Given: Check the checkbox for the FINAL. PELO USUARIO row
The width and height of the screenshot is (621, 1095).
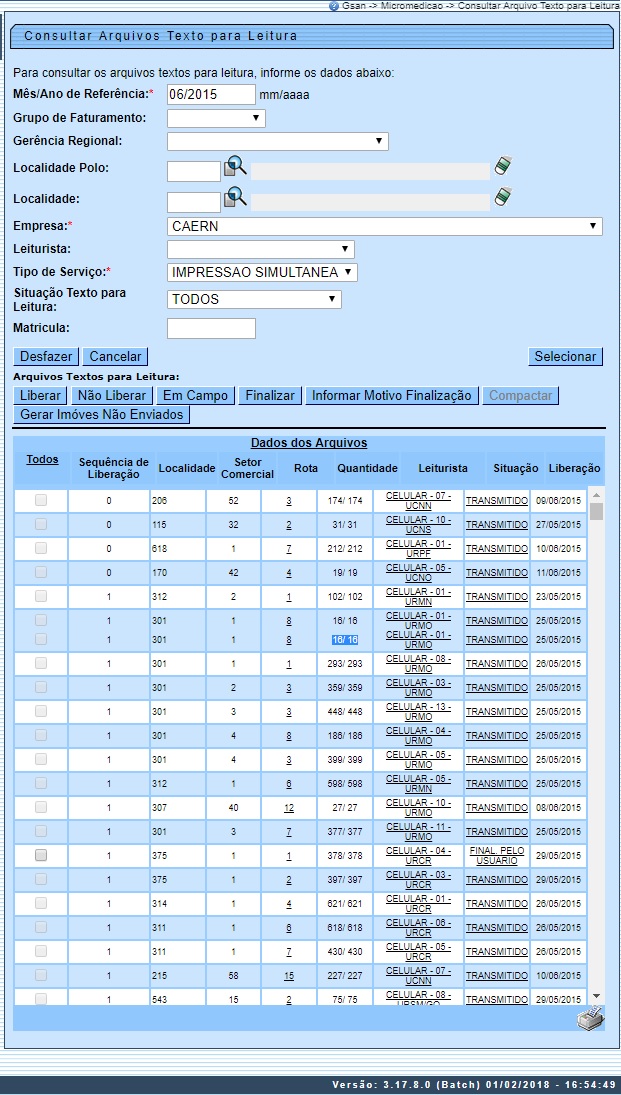Looking at the screenshot, I should coord(41,855).
